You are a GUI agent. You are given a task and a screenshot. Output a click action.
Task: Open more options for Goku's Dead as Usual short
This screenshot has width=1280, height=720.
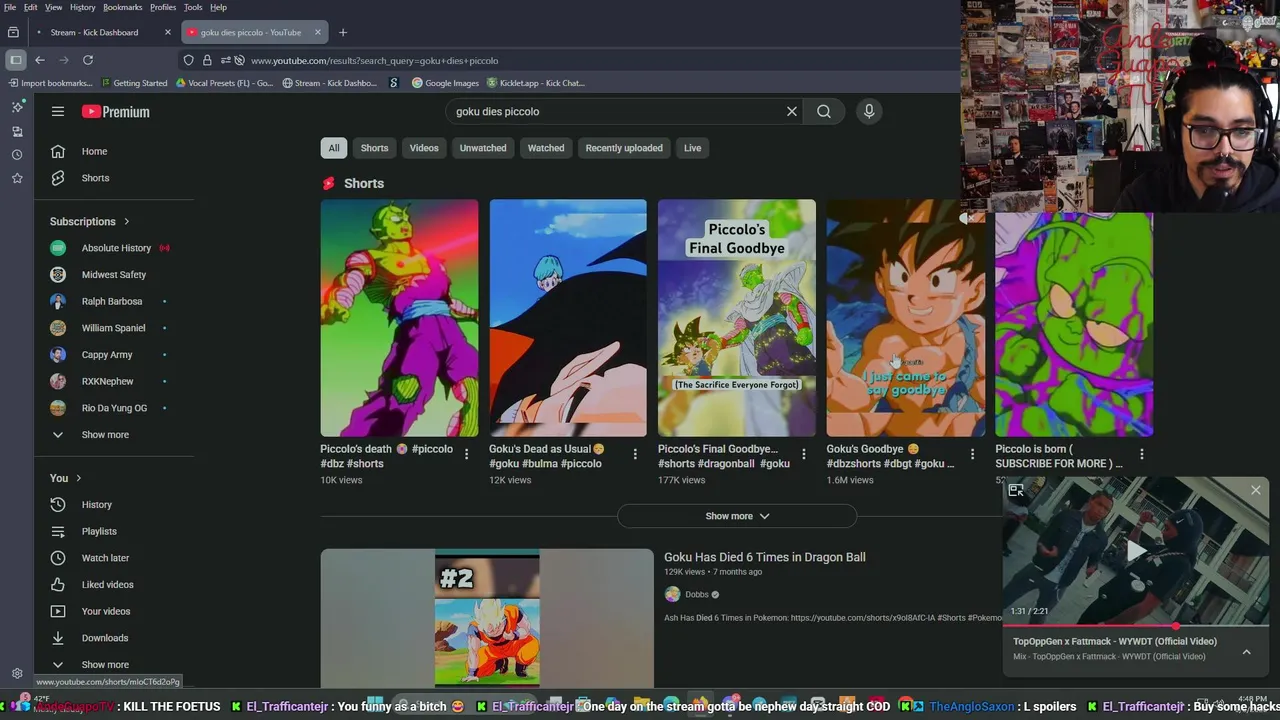[635, 454]
